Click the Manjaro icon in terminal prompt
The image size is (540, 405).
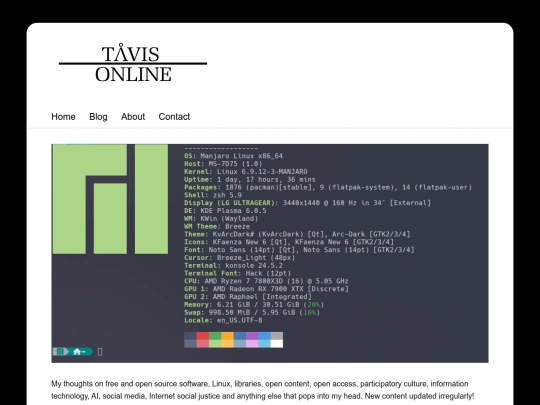pyautogui.click(x=60, y=352)
